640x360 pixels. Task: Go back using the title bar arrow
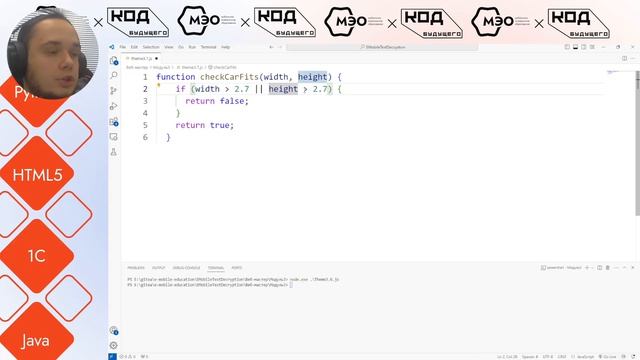(271, 47)
